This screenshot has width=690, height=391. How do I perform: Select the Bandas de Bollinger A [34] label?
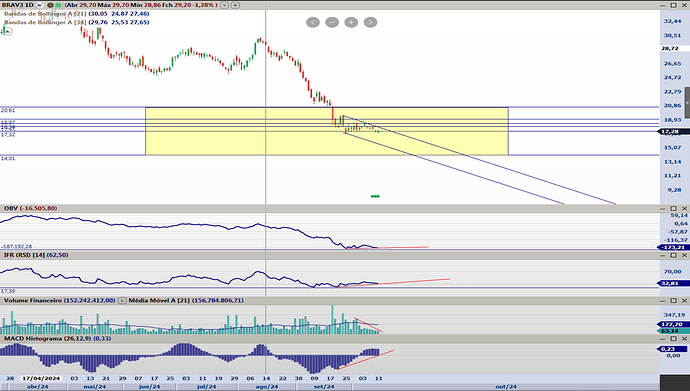tap(45, 22)
